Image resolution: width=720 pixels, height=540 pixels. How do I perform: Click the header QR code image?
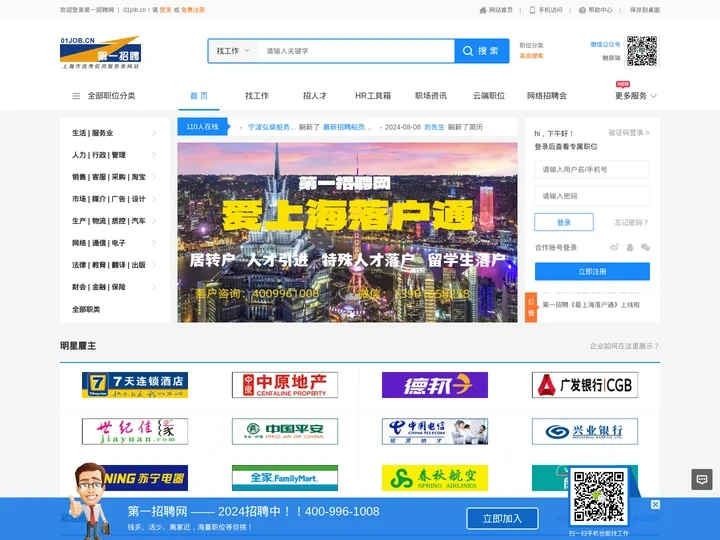[642, 51]
